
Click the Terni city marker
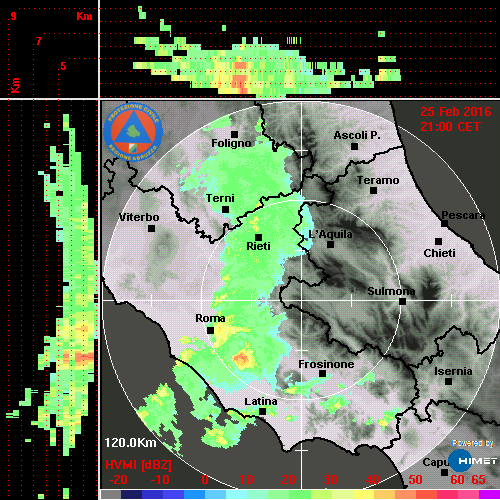pyautogui.click(x=226, y=209)
